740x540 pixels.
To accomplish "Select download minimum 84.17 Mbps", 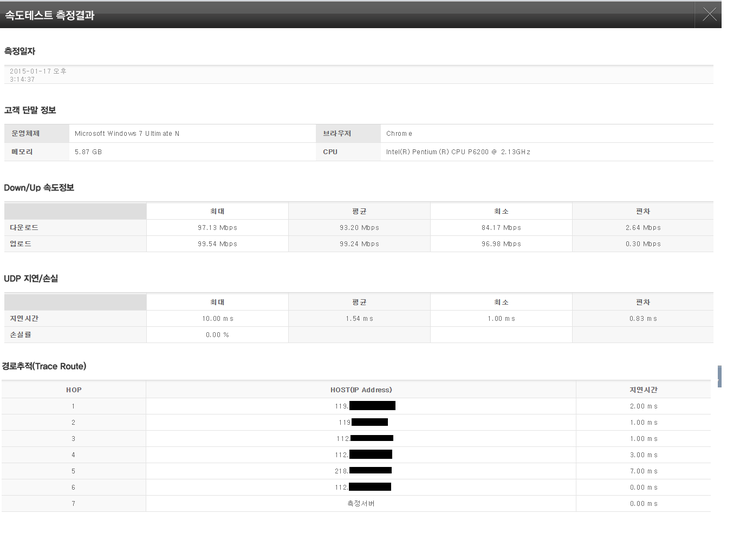I will pyautogui.click(x=501, y=228).
